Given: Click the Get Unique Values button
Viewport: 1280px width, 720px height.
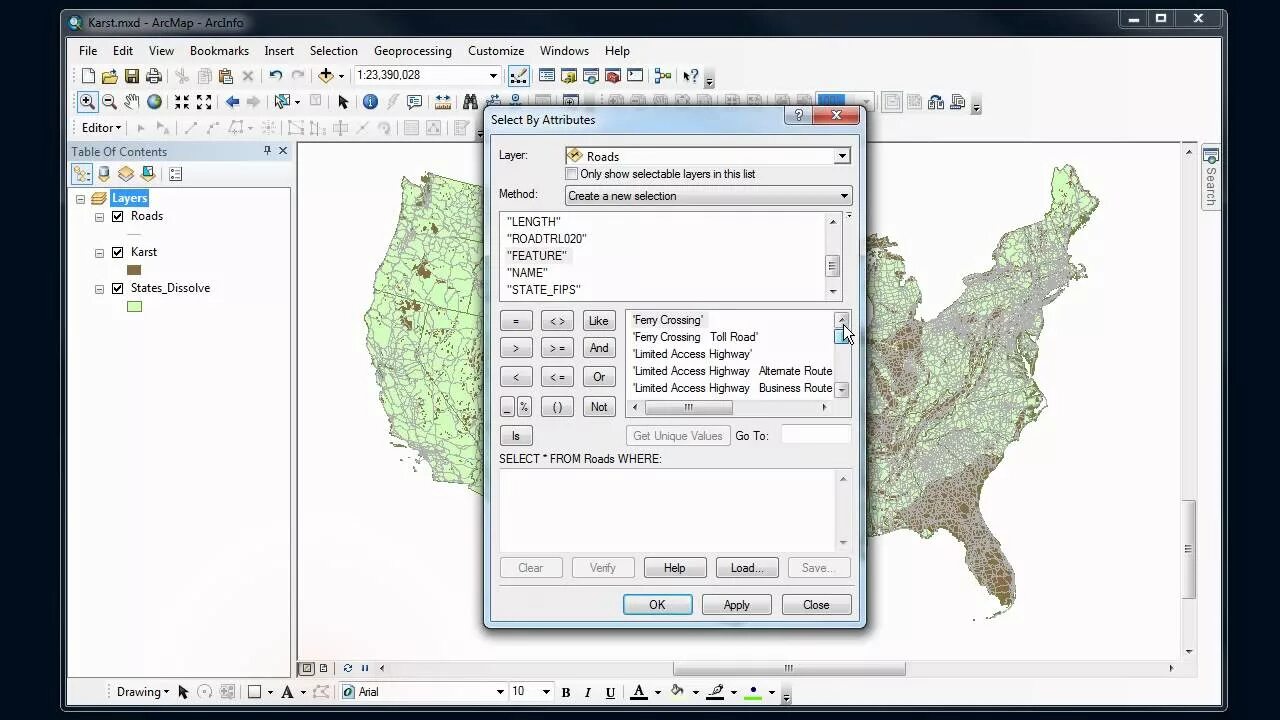Looking at the screenshot, I should [678, 436].
